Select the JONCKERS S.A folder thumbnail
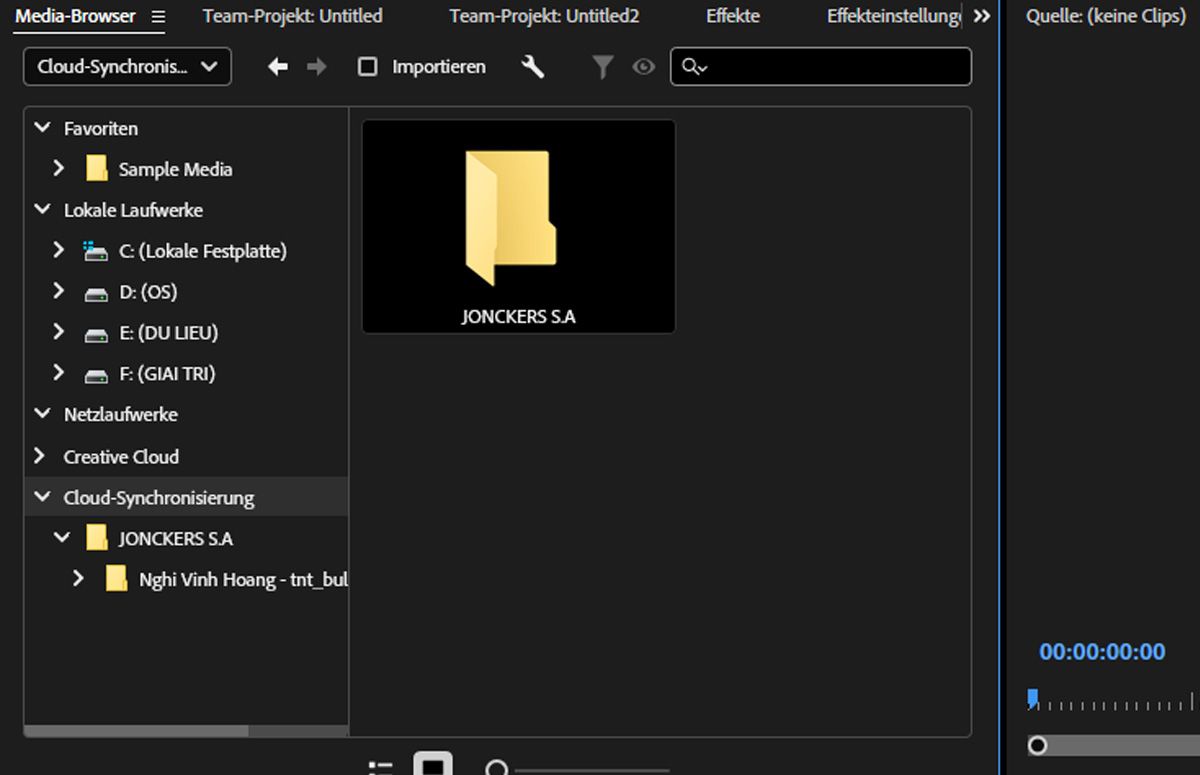The width and height of the screenshot is (1200, 775). click(x=518, y=227)
